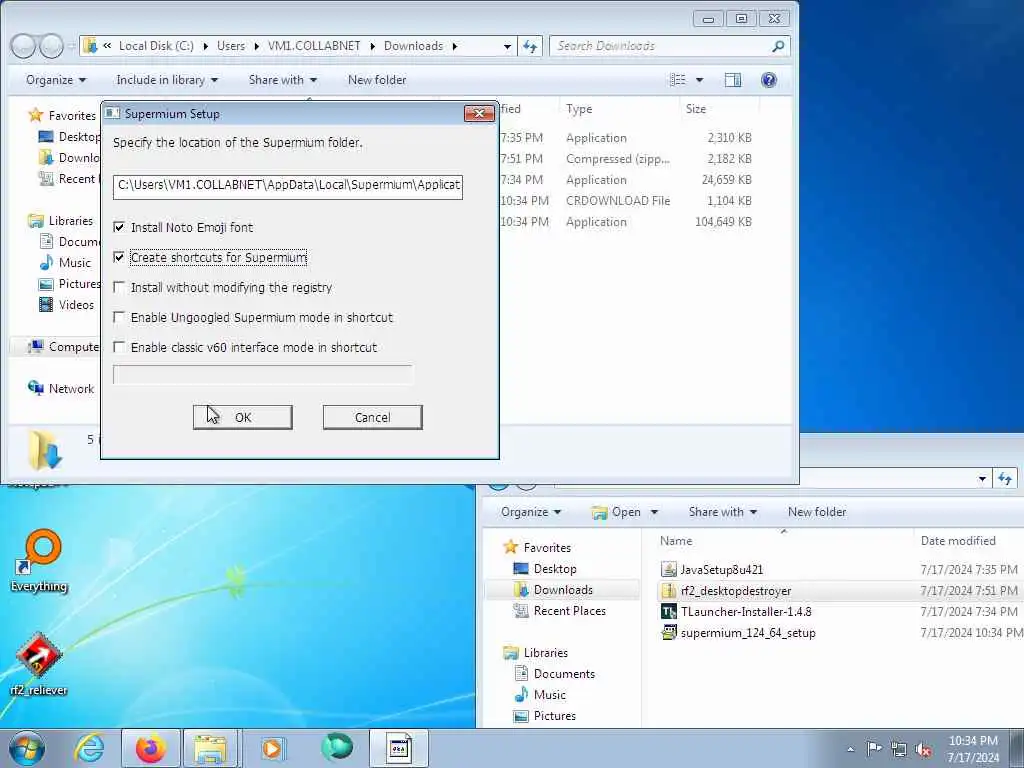Click New folder in top Explorer window
This screenshot has width=1024, height=768.
point(377,80)
